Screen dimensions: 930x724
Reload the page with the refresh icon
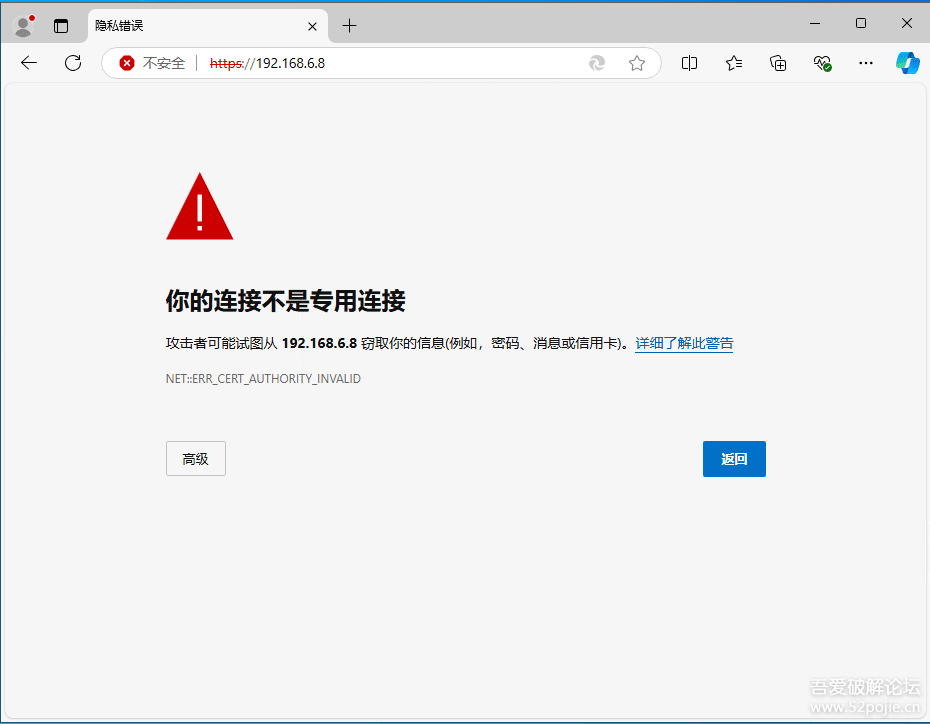click(72, 62)
